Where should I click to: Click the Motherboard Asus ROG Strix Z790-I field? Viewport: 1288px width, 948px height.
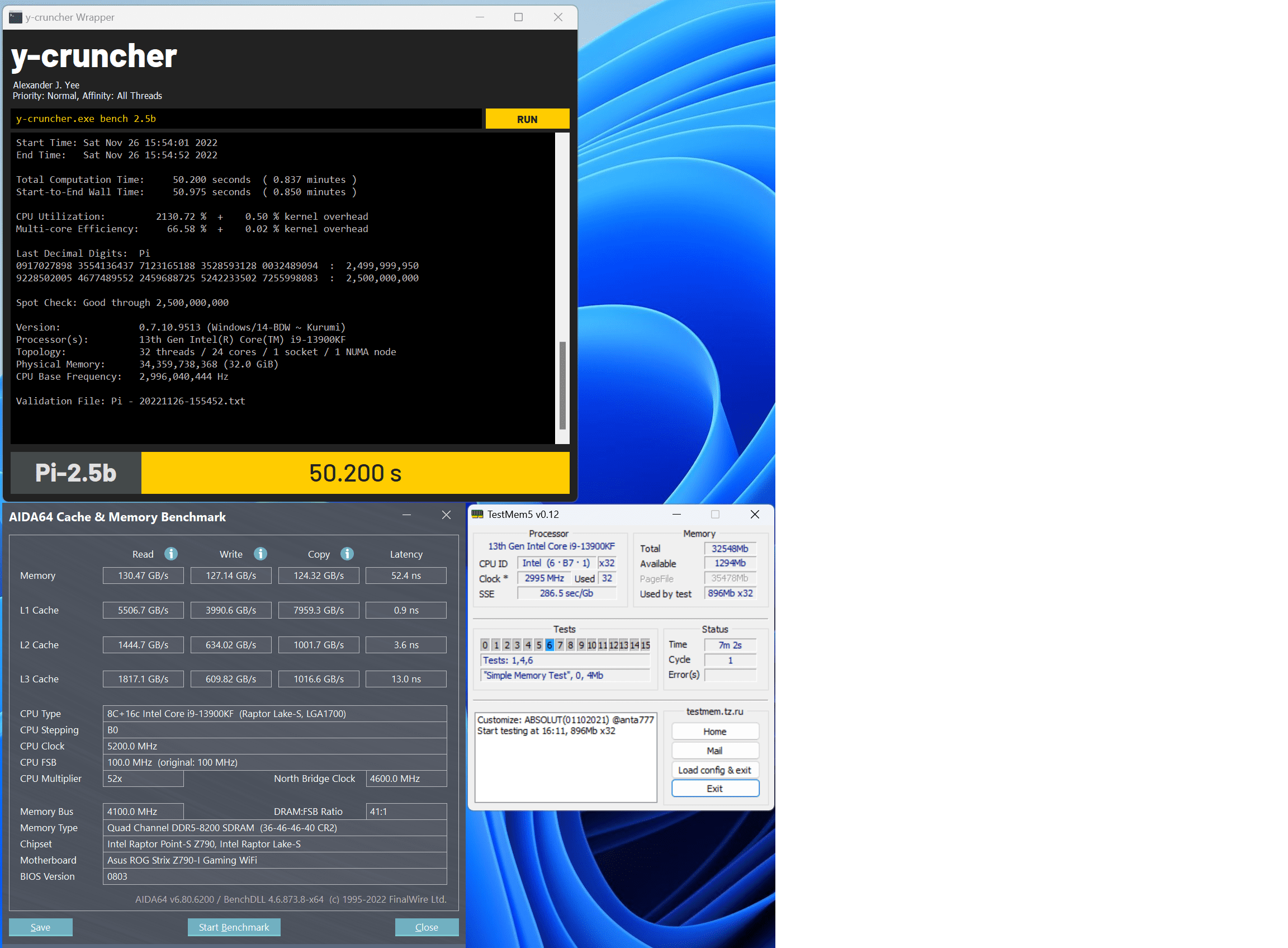(274, 860)
